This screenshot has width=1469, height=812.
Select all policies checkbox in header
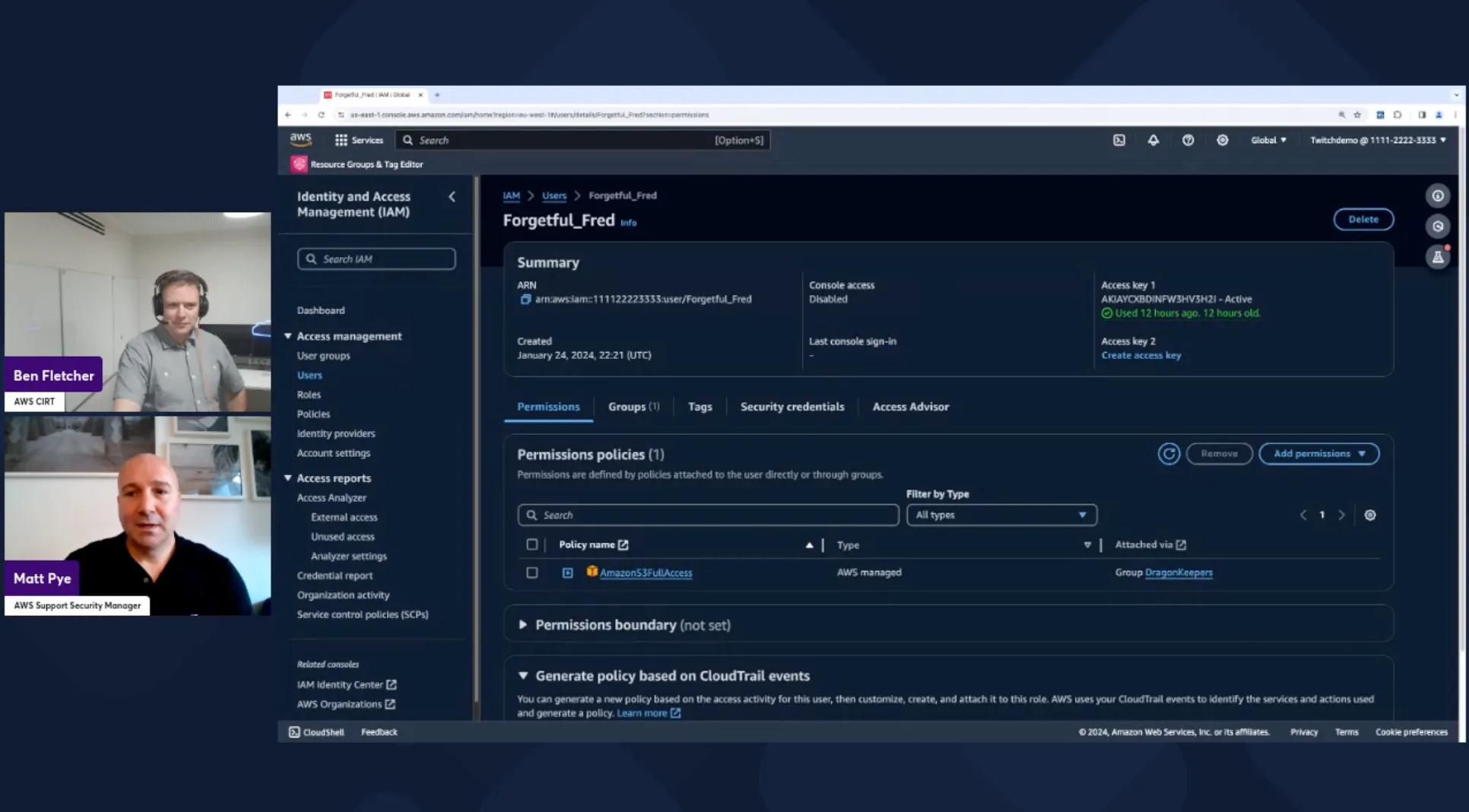click(x=532, y=544)
